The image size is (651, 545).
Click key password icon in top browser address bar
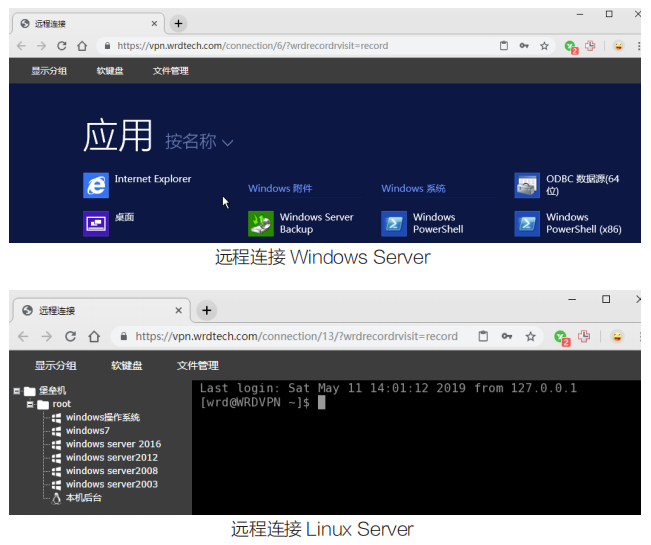tap(524, 46)
